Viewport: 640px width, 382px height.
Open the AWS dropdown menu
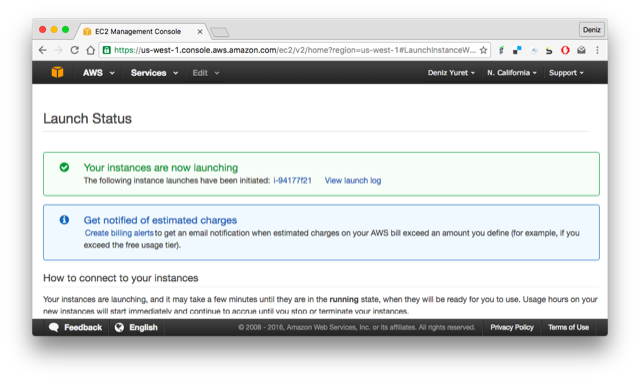[98, 73]
